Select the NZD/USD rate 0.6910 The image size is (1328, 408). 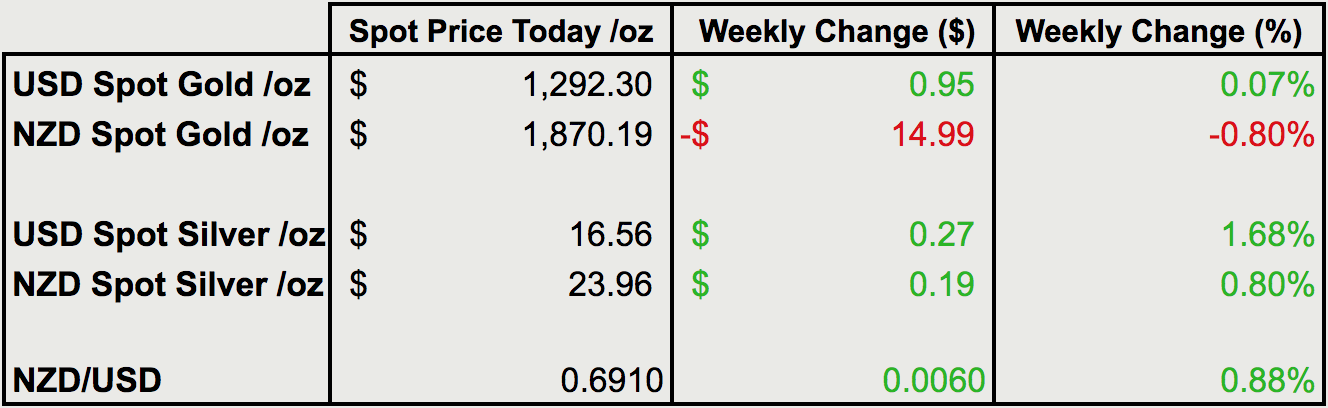(611, 380)
